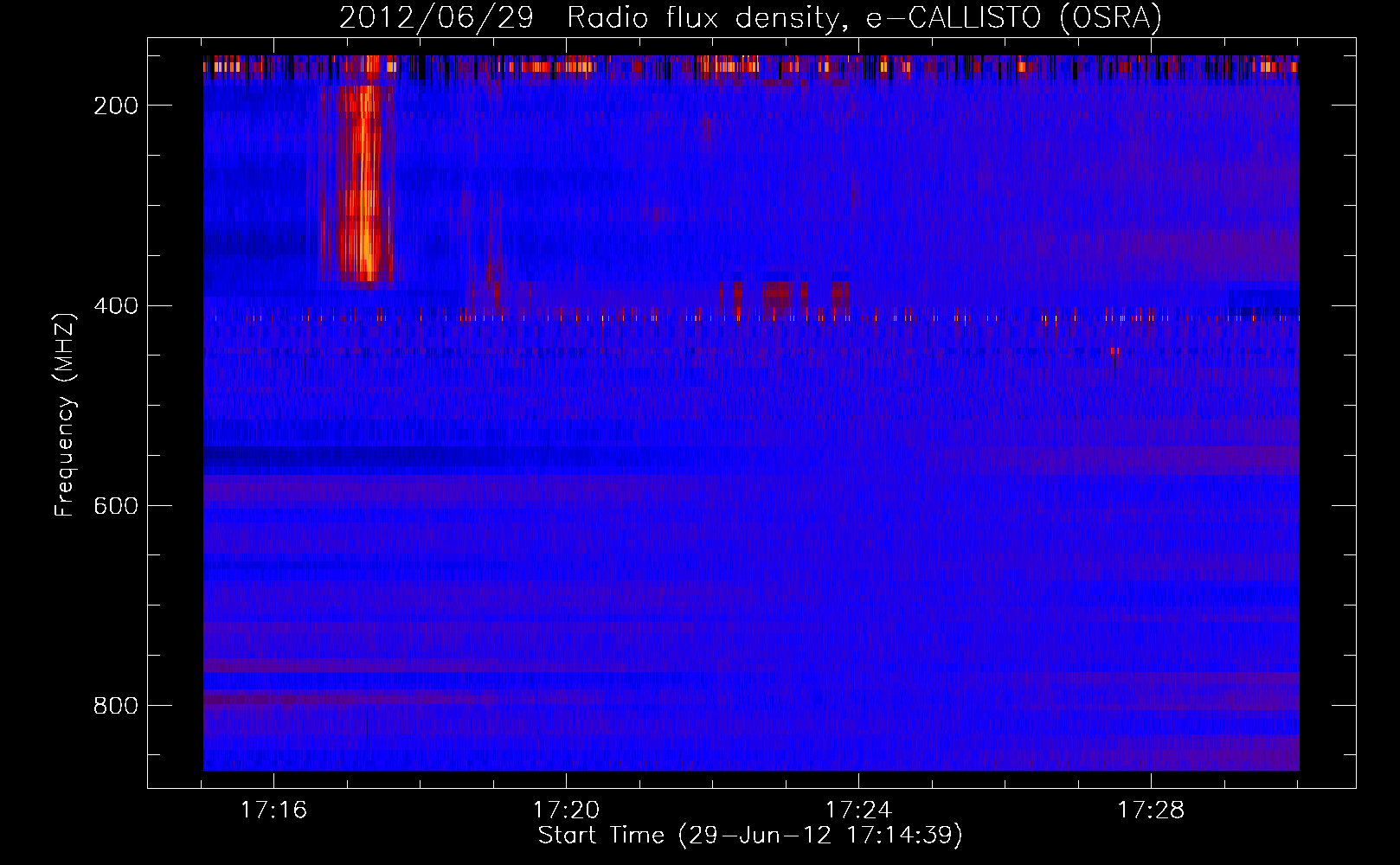The width and height of the screenshot is (1400, 865).
Task: Click the plot title 'Radio flux density, e-CALLISTO (OSRA)'
Action: [x=864, y=18]
